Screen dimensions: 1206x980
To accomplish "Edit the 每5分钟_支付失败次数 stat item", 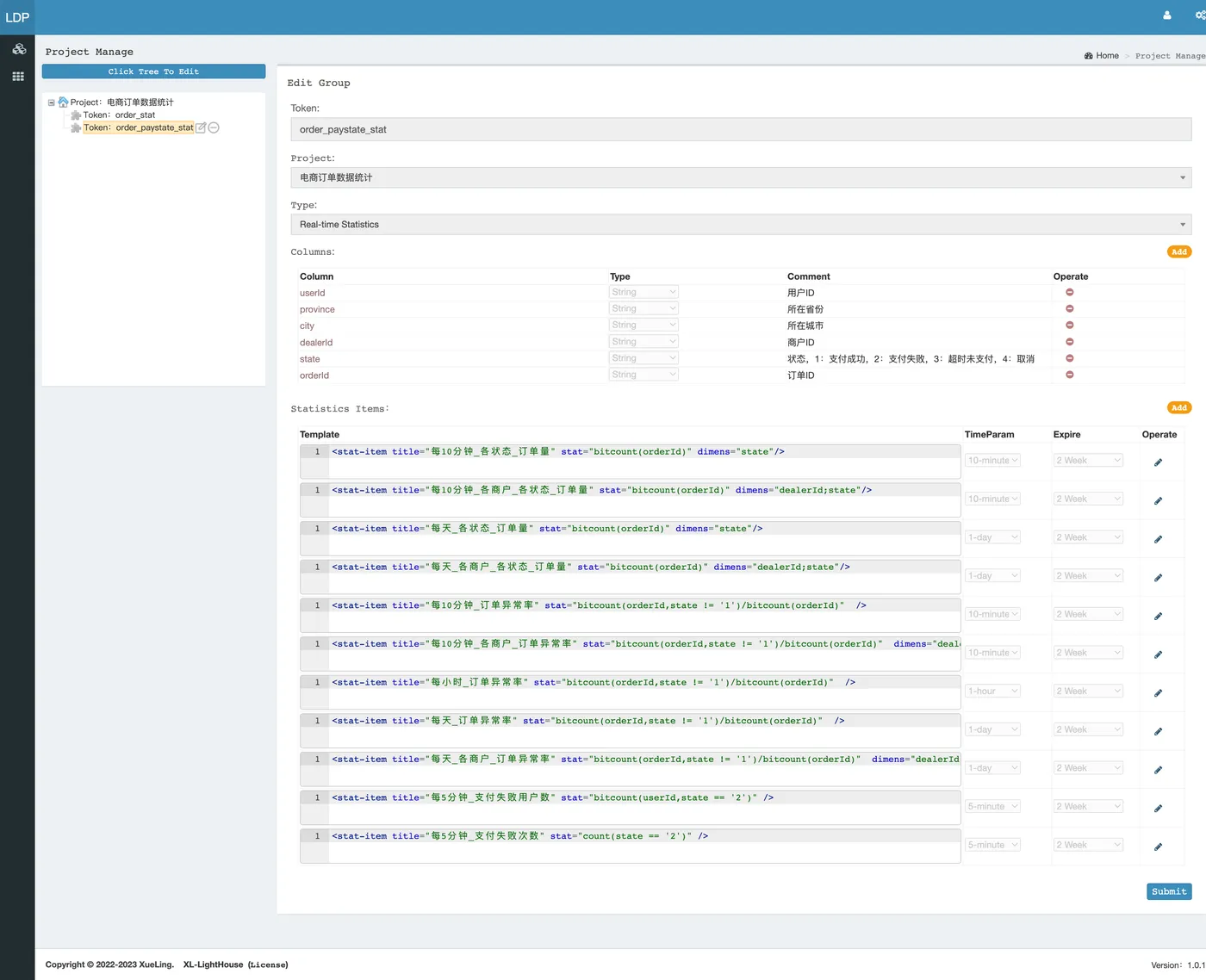I will click(1158, 847).
